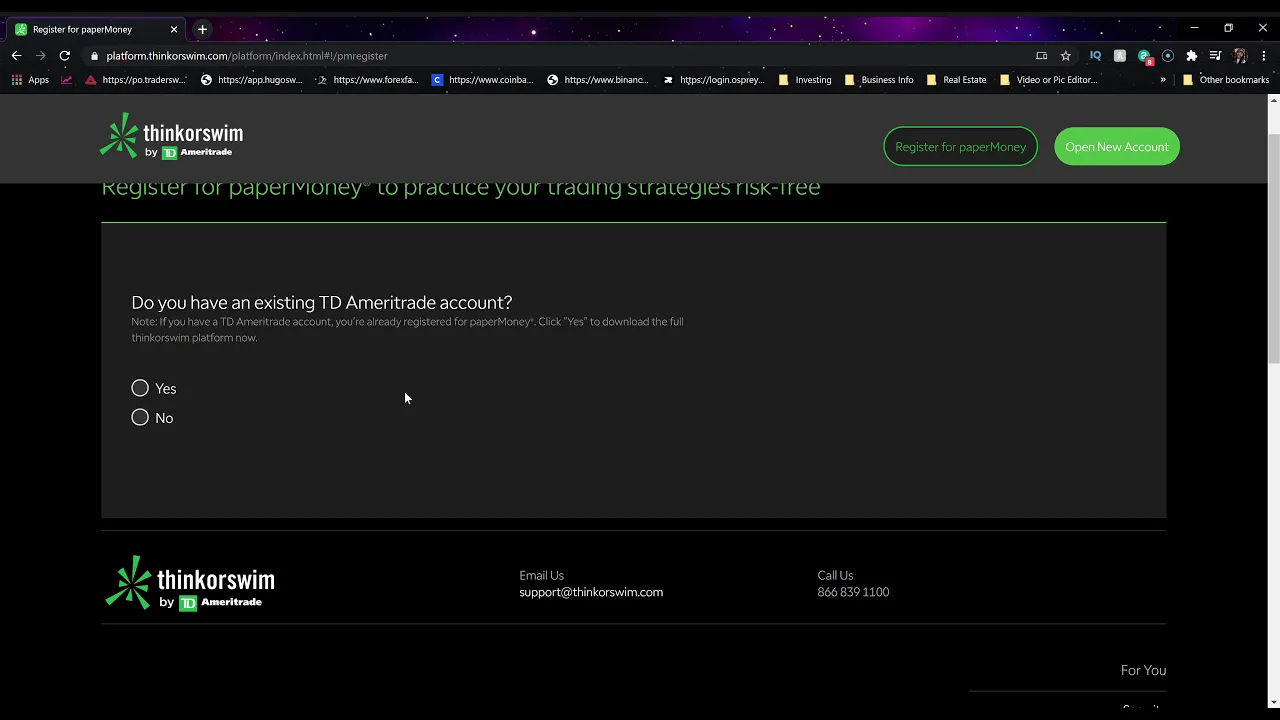Open binanc... bookmark

(x=598, y=80)
